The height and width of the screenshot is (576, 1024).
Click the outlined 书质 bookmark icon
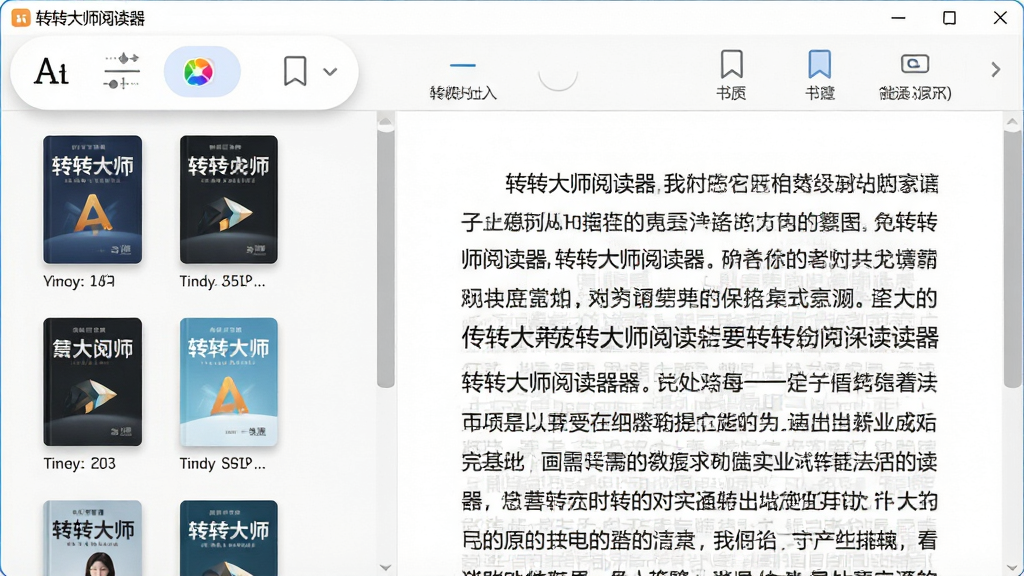point(731,64)
